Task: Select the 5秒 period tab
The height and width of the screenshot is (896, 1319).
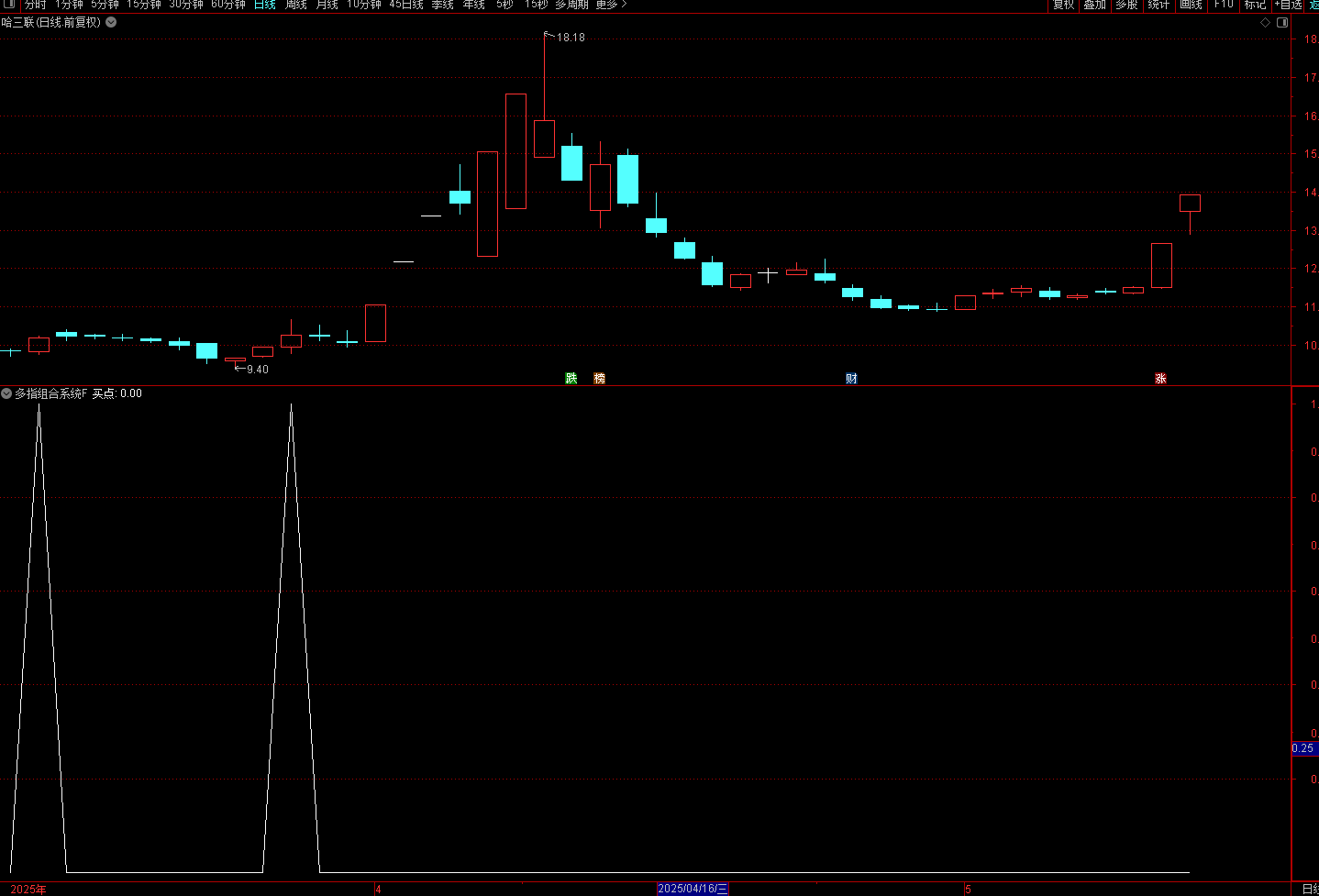Action: (x=504, y=5)
